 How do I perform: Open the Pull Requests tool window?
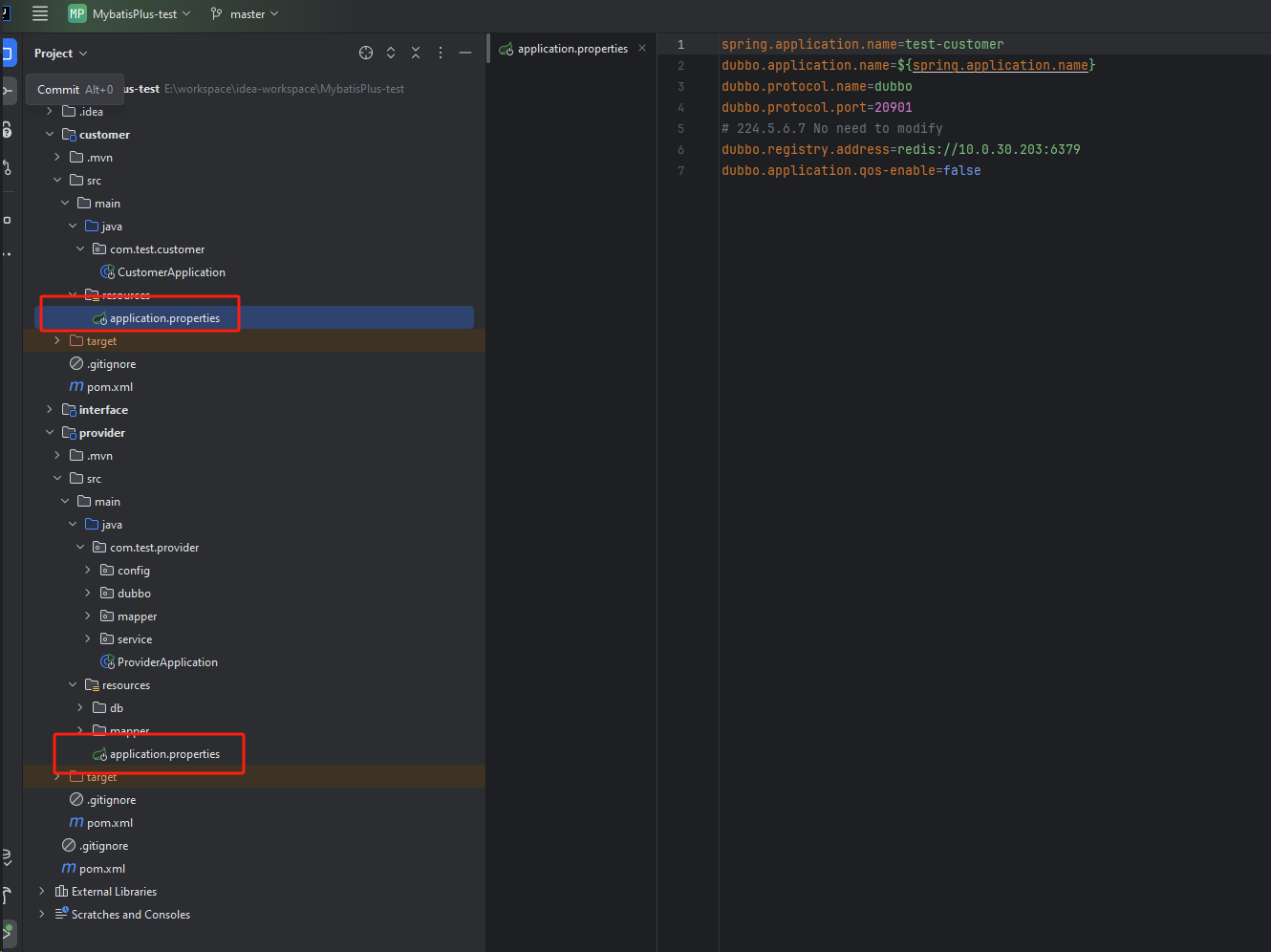[x=8, y=168]
